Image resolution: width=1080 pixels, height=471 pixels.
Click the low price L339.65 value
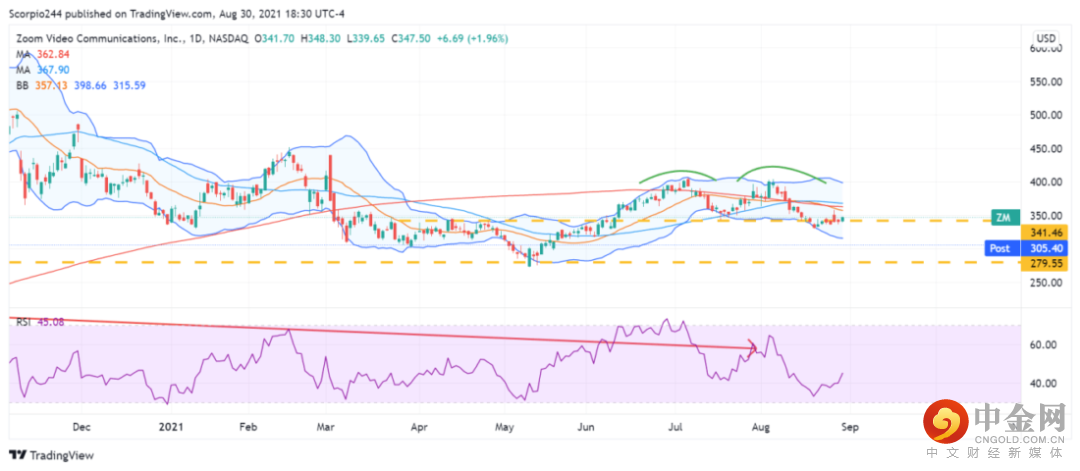(x=366, y=39)
